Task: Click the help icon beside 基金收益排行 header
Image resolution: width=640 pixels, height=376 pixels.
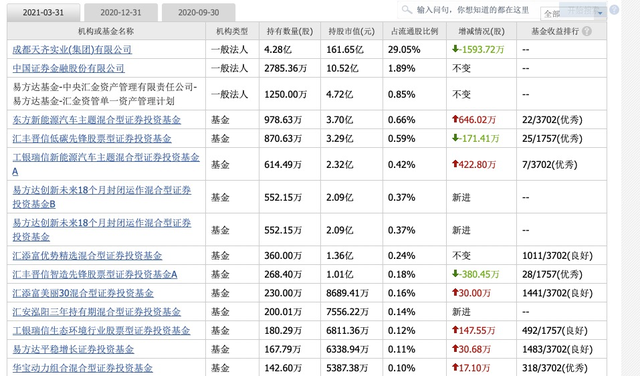Action: pyautogui.click(x=587, y=31)
